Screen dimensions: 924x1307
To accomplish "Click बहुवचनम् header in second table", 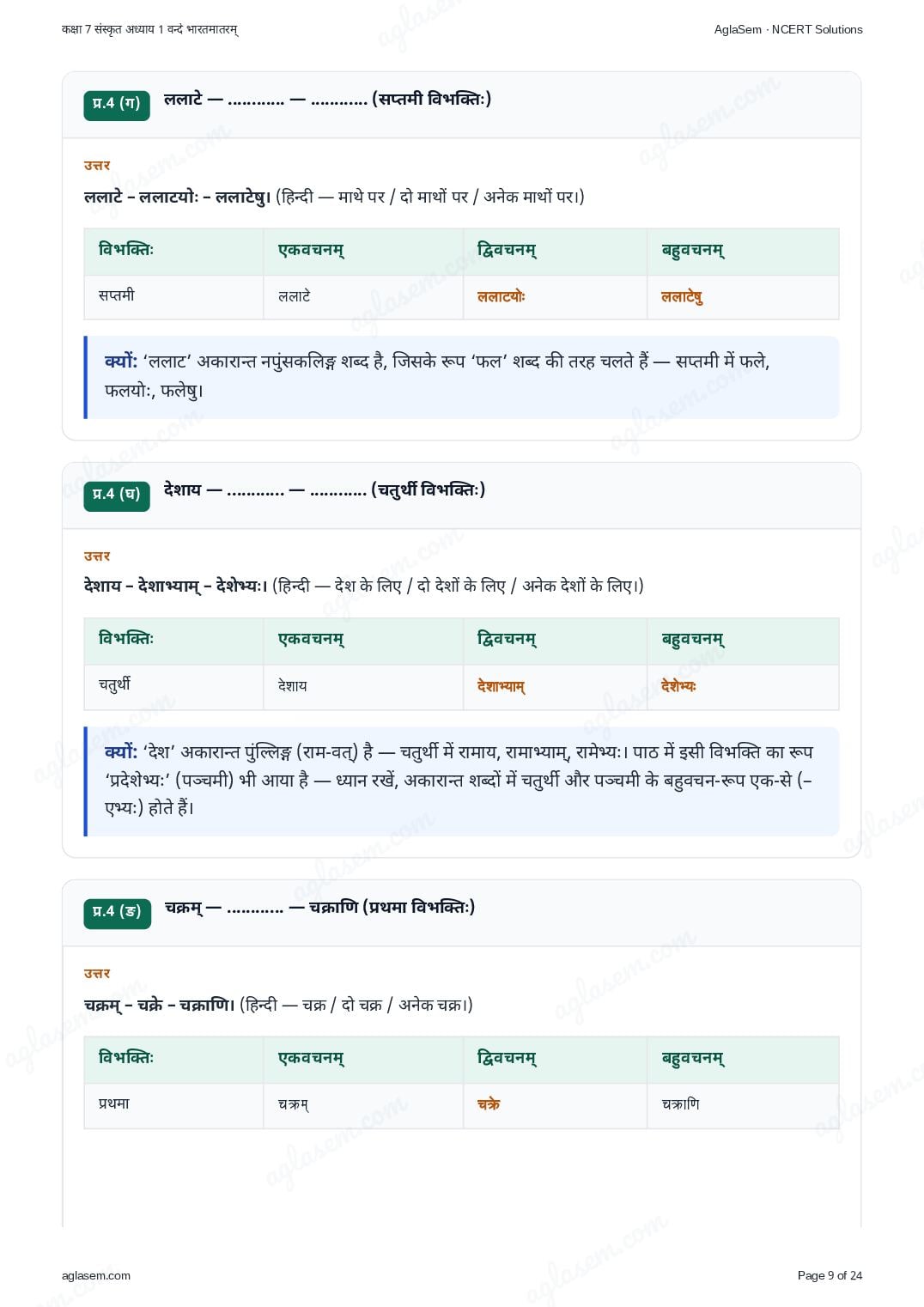I will 693,640.
